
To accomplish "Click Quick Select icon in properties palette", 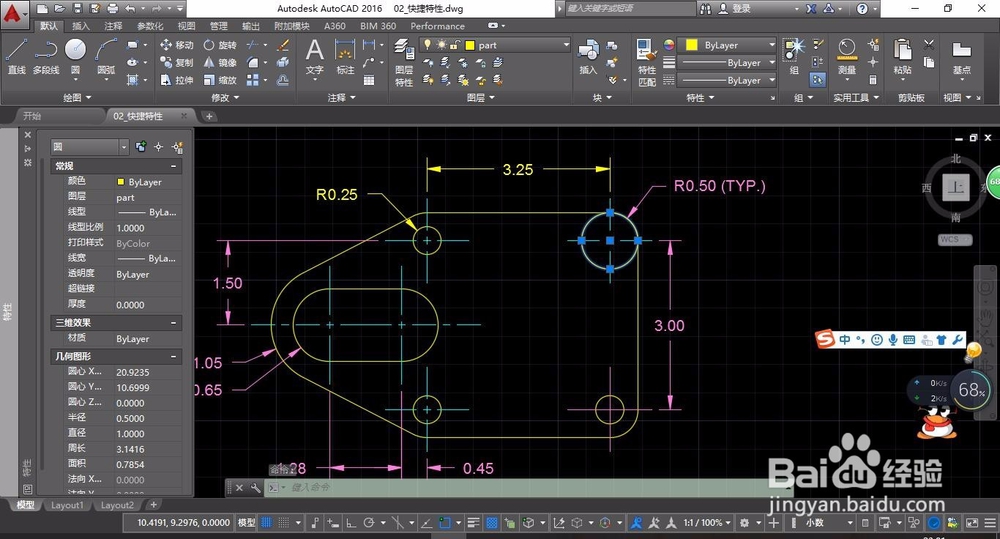I will tap(177, 147).
